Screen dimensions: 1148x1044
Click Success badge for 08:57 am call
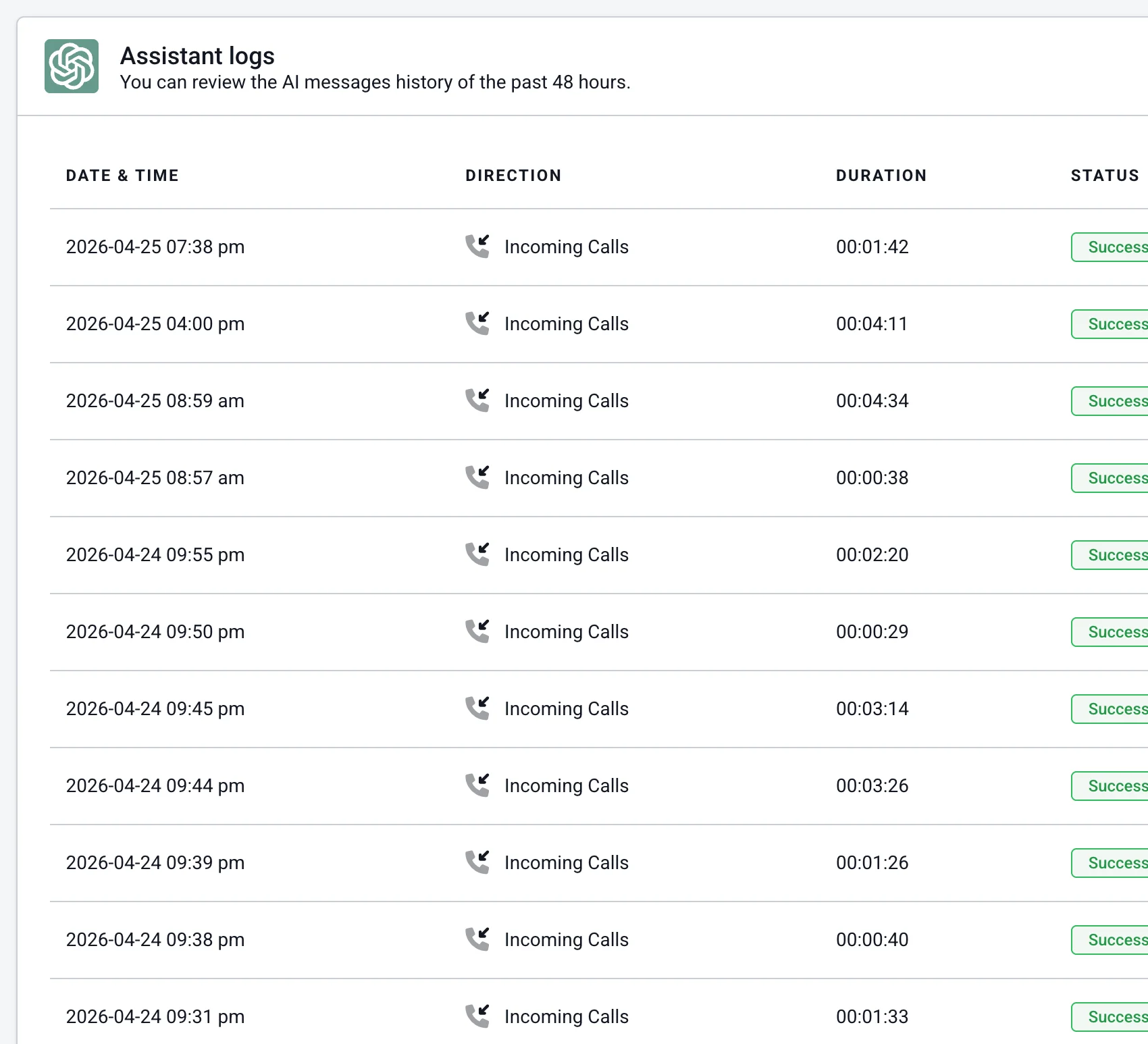click(x=1110, y=478)
